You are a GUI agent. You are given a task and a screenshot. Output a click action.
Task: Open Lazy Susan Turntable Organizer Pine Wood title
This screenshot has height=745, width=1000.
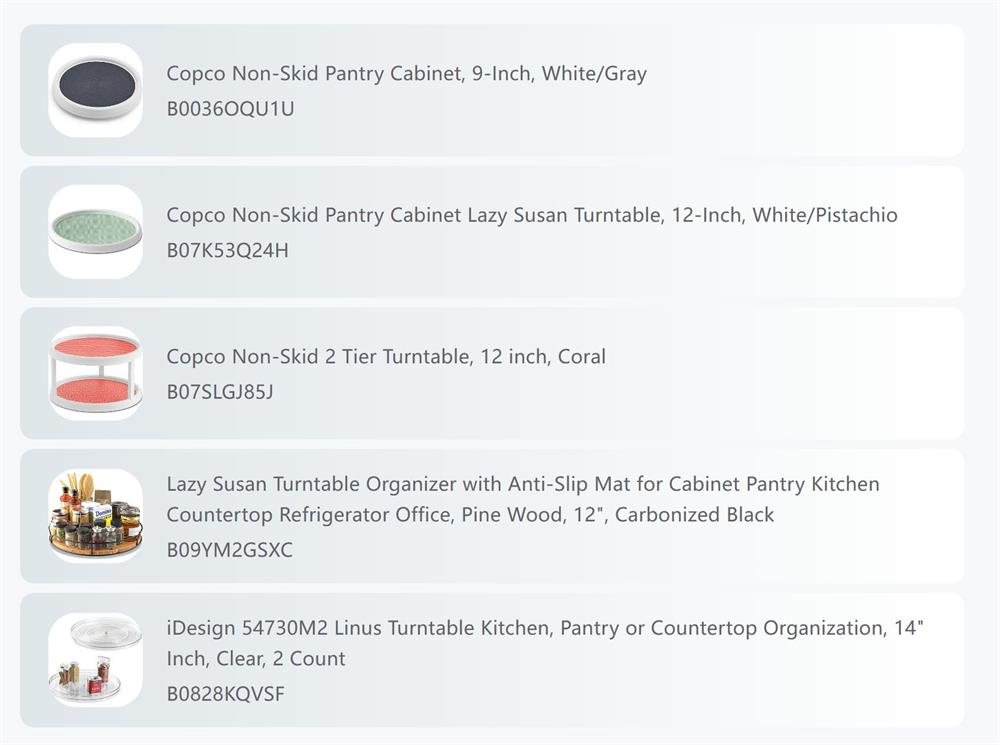523,499
